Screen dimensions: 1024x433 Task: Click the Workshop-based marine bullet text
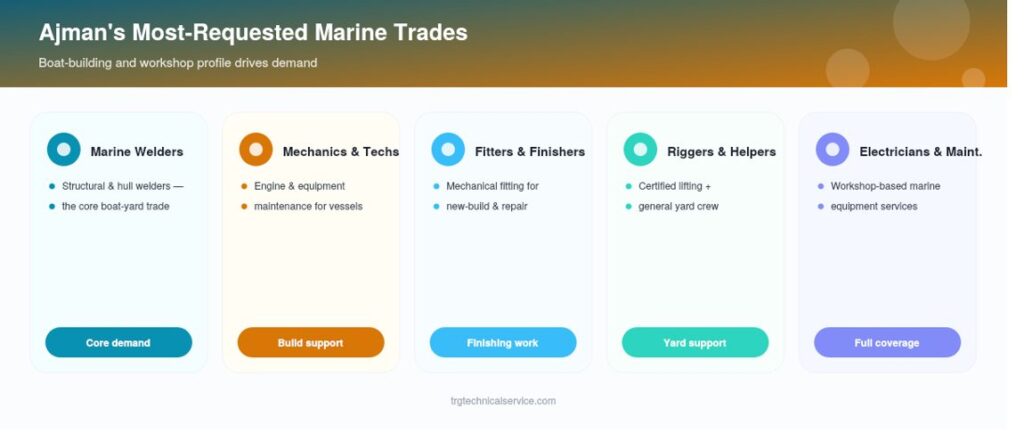pos(886,186)
